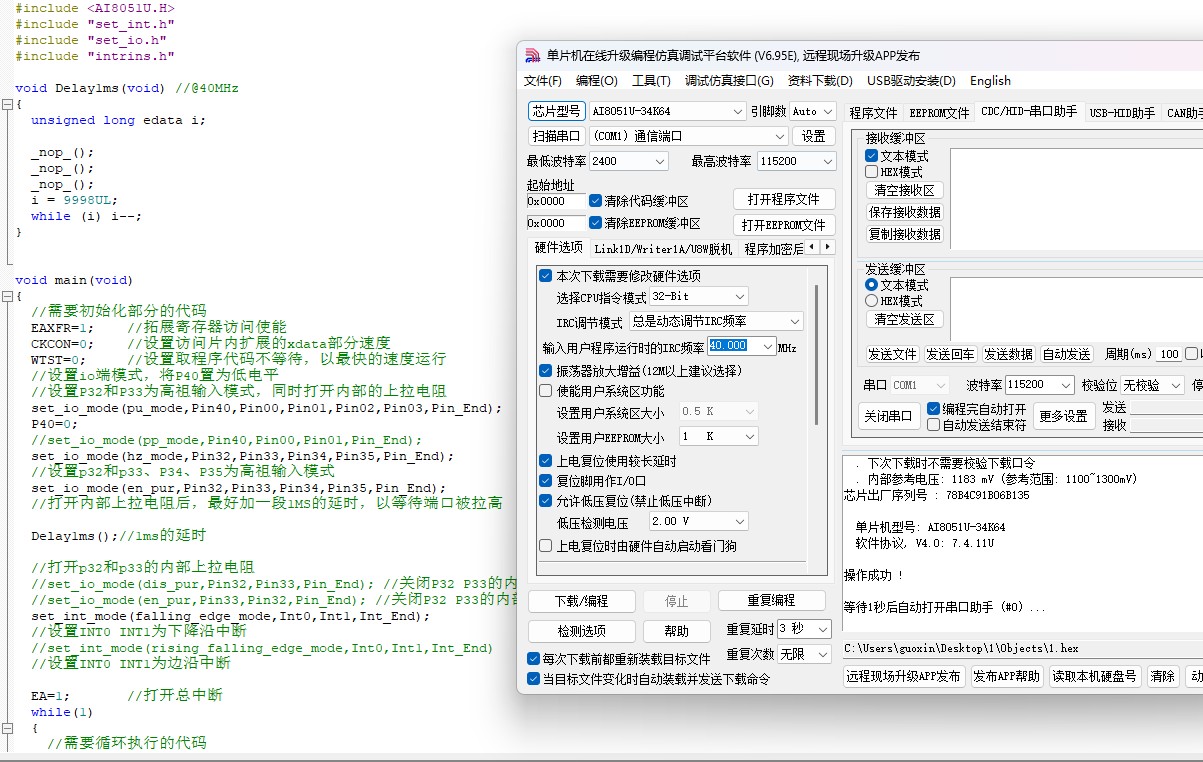The image size is (1203, 762).
Task: Click the 发送回车 button
Action: [x=950, y=354]
